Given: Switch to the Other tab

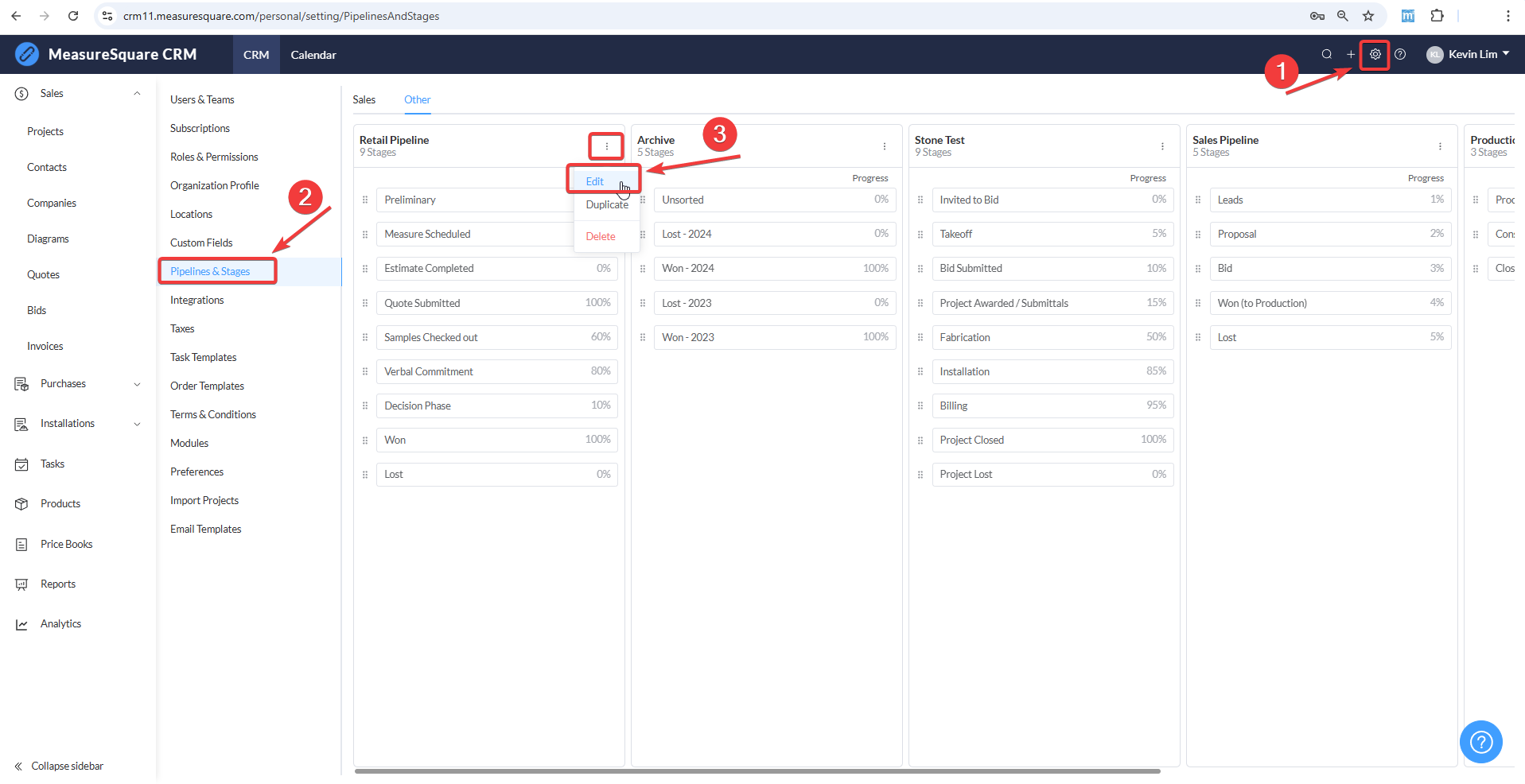Looking at the screenshot, I should coord(417,99).
